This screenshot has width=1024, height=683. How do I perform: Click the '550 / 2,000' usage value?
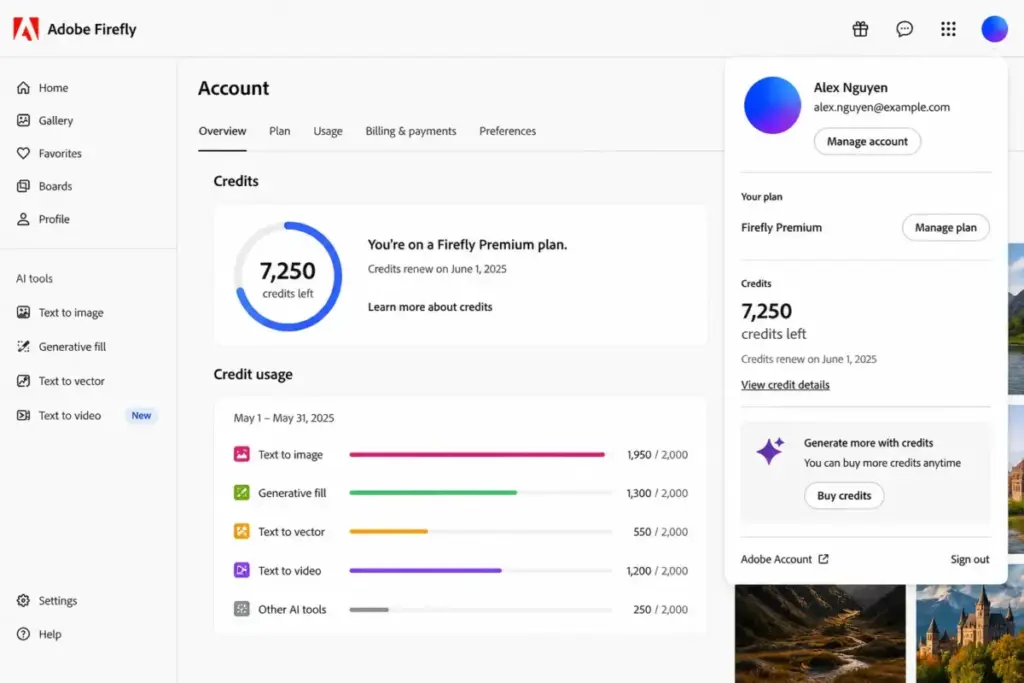[x=660, y=532]
